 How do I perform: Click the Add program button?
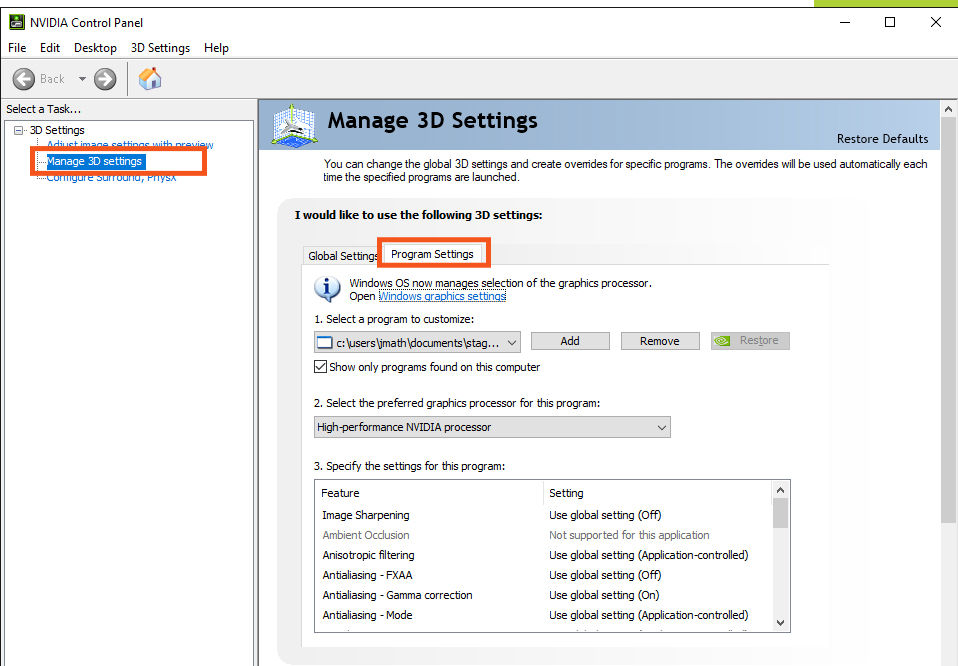tap(570, 341)
